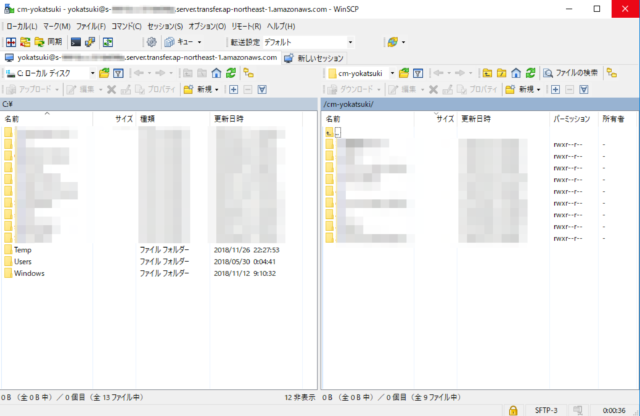Screen dimensions: 640x416
Task: Open the コマンド(C) menu
Action: pos(126,27)
